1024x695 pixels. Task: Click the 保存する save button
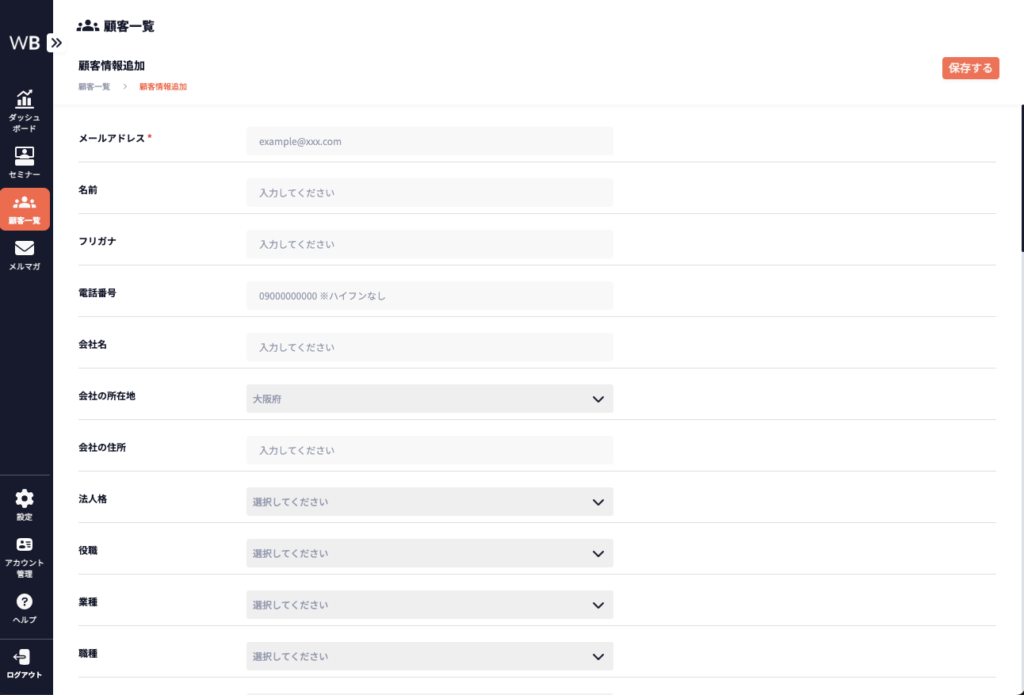point(970,68)
